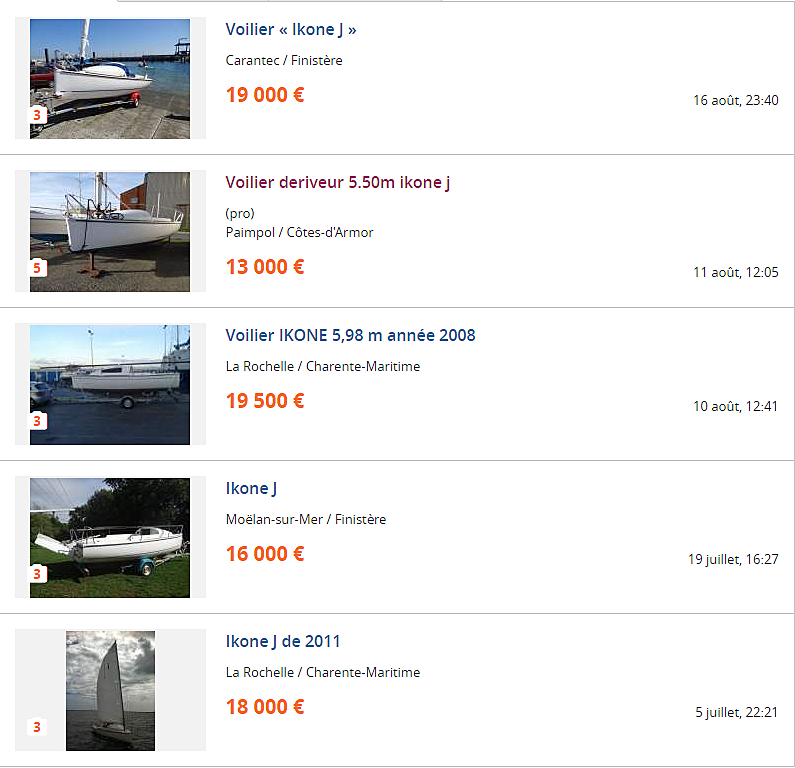Open the Ikone J listing in Moëlan-sur-Mer
This screenshot has height=768, width=795.
click(x=251, y=488)
